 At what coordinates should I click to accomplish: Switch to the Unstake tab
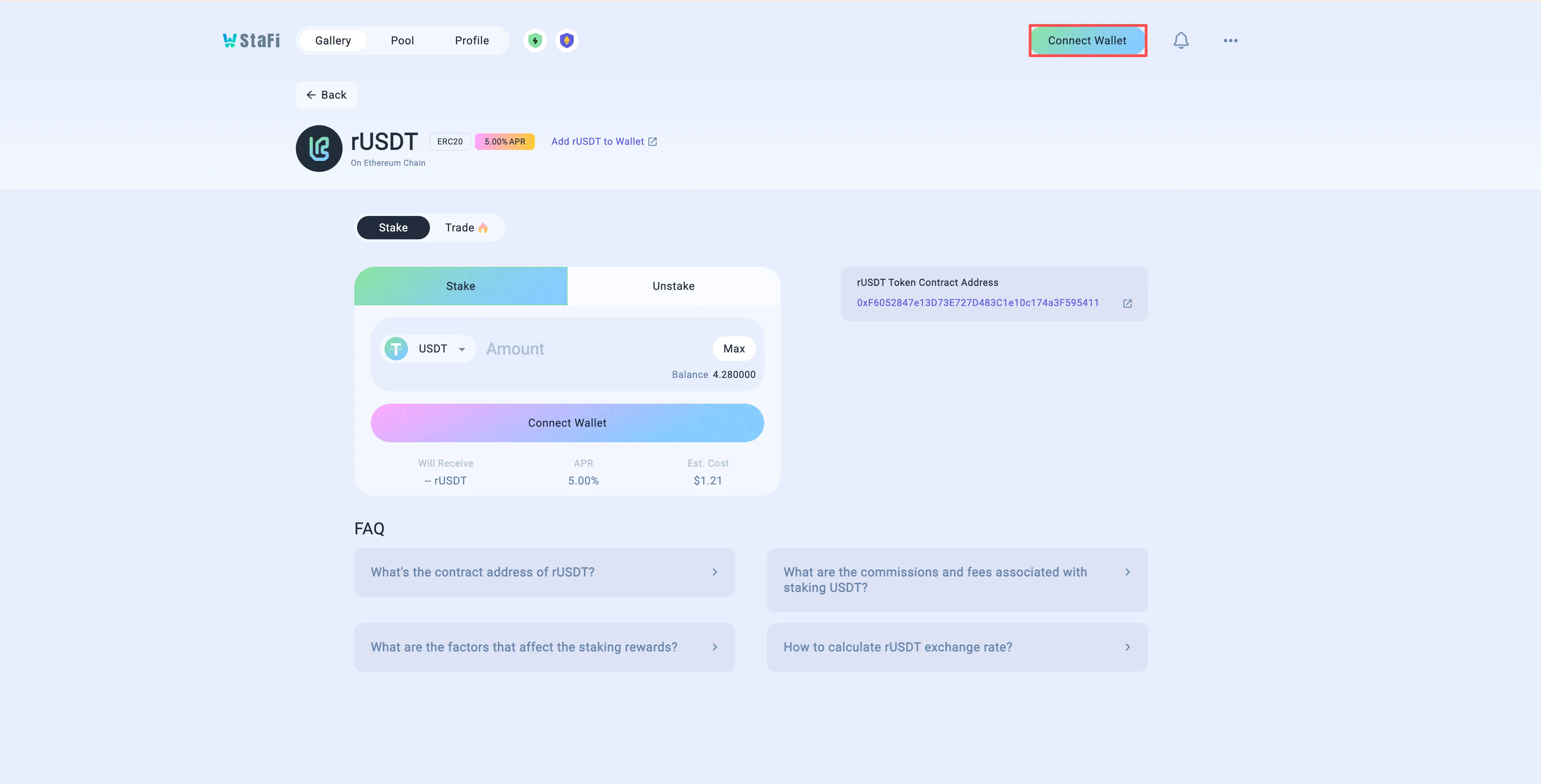(673, 286)
